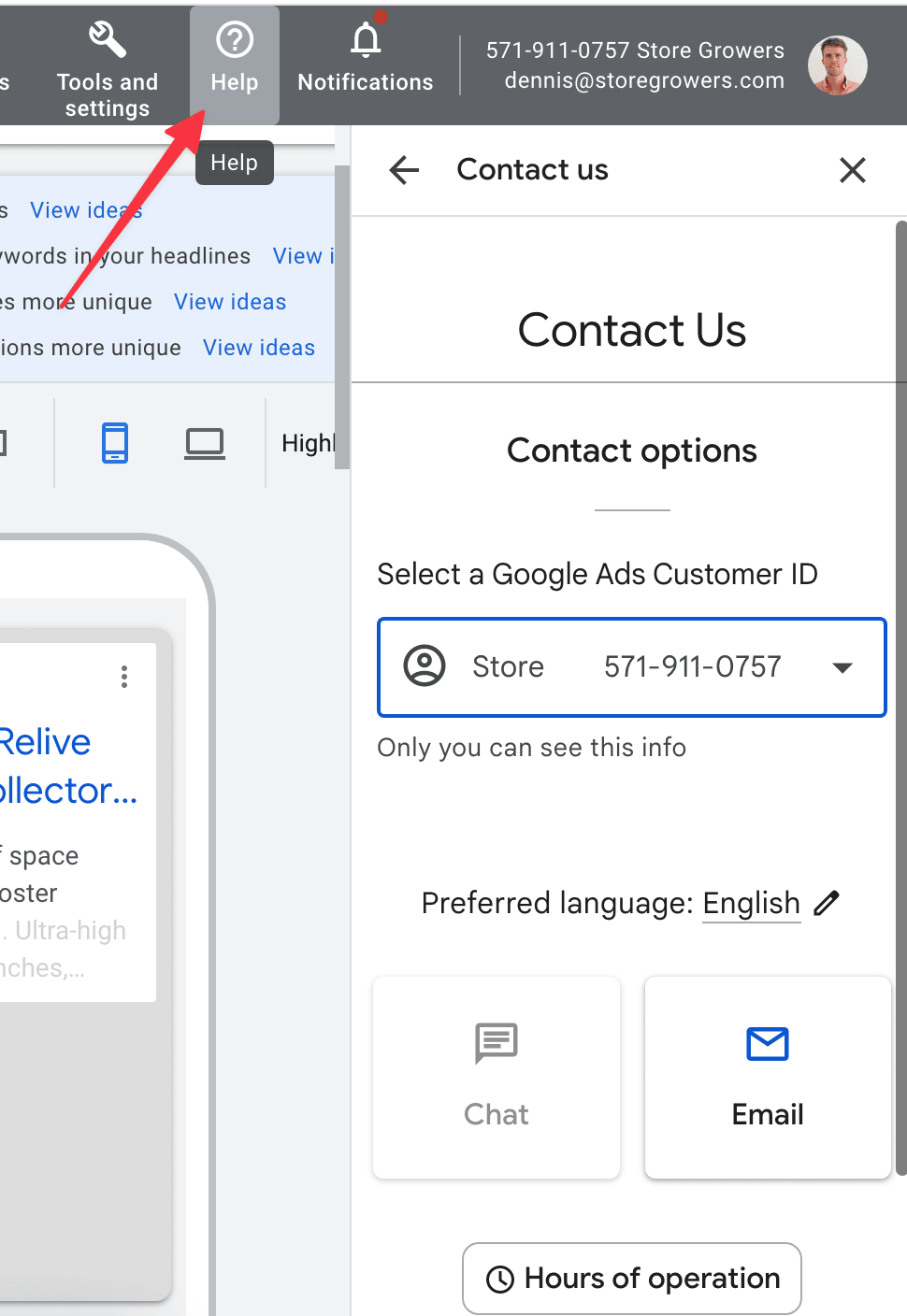This screenshot has width=907, height=1316.
Task: Close the Contact us panel
Action: 853,170
